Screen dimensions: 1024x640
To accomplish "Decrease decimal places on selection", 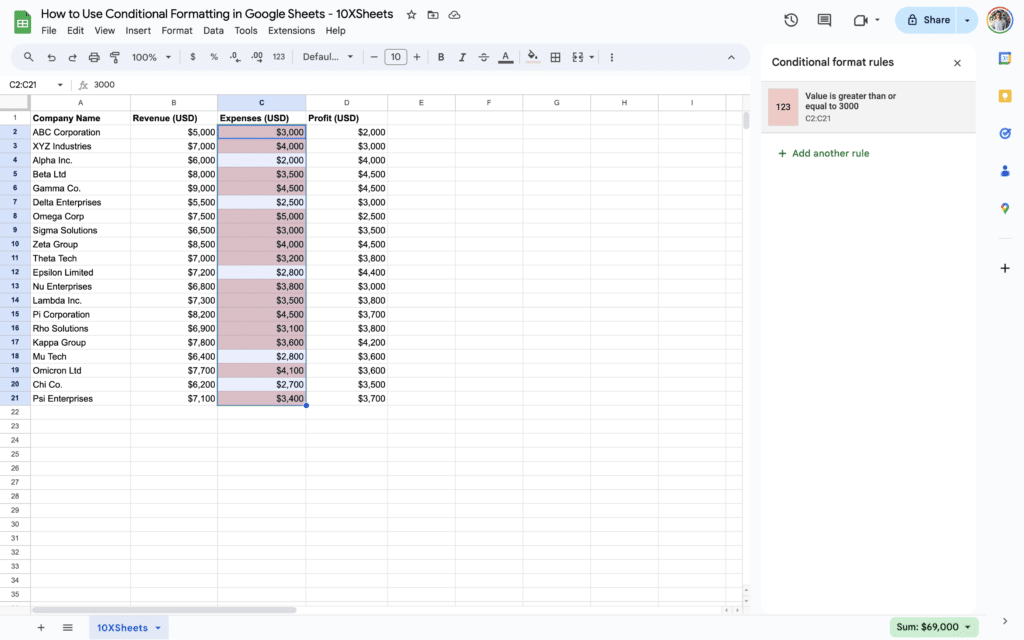I will (x=234, y=57).
